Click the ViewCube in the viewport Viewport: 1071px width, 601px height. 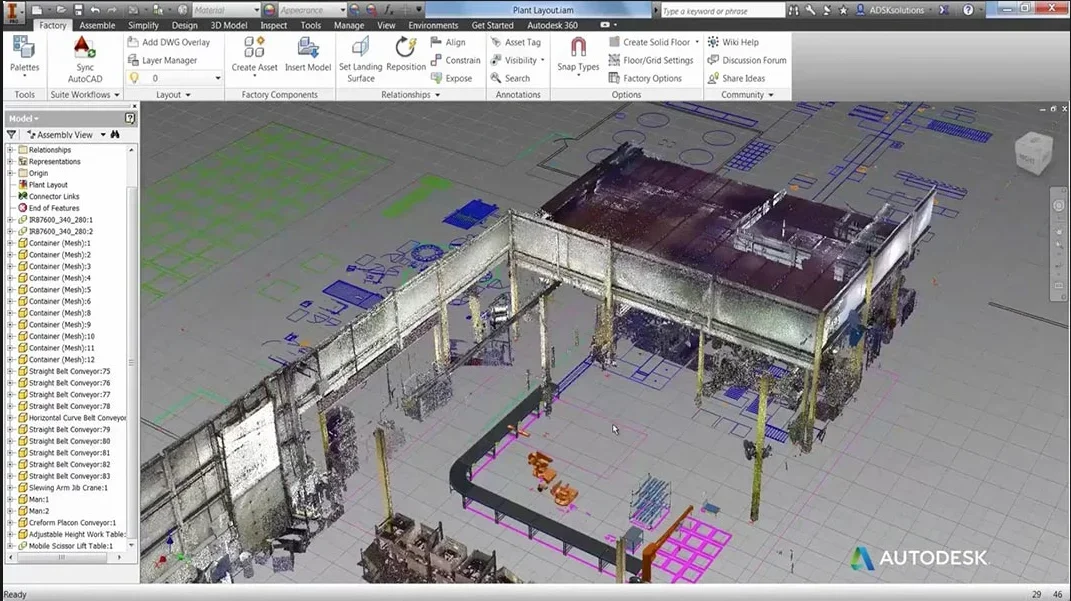pyautogui.click(x=1033, y=153)
